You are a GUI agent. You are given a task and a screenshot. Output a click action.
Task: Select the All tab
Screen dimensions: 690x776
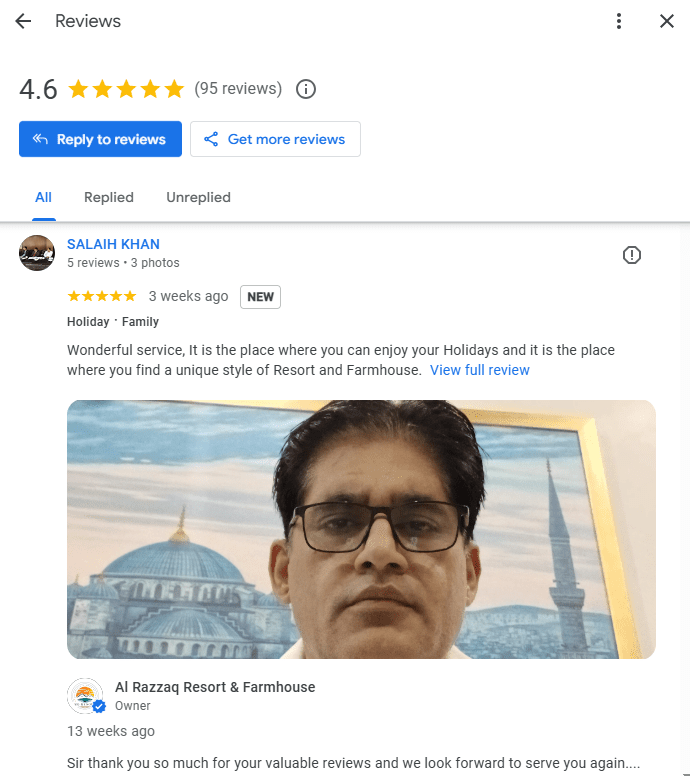pos(43,197)
